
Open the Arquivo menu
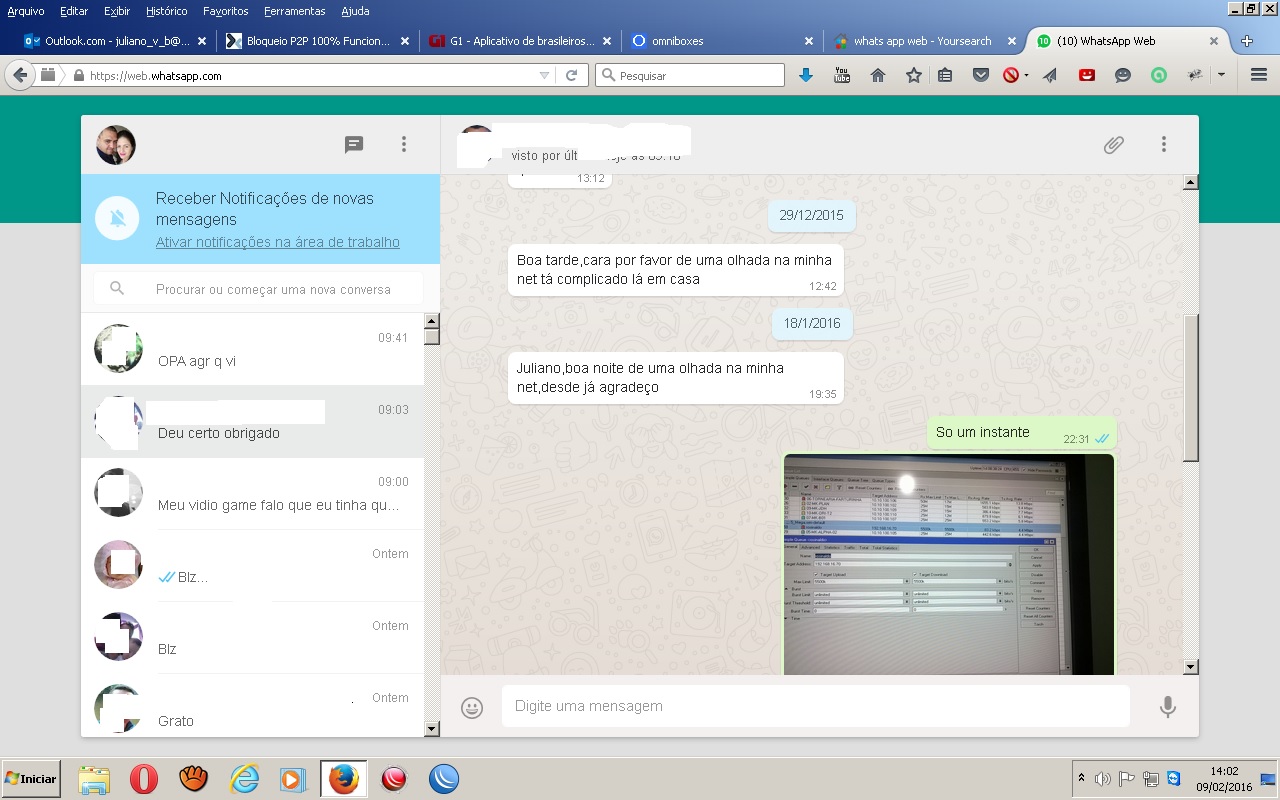tap(26, 11)
